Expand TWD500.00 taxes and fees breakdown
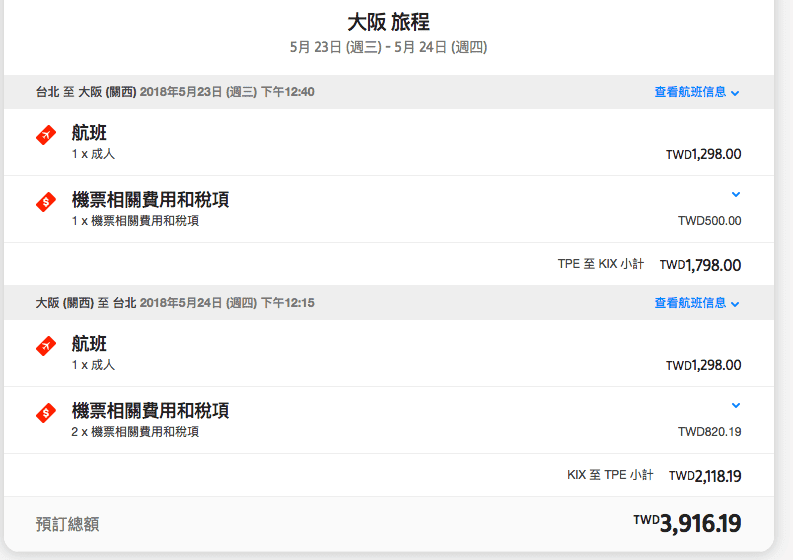 [736, 194]
